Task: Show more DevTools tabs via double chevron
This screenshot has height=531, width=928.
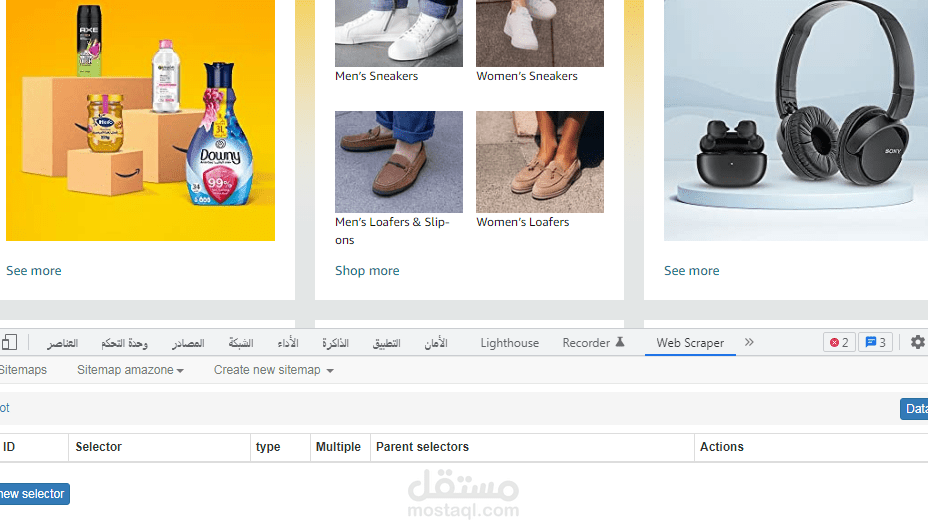Action: pyautogui.click(x=749, y=342)
